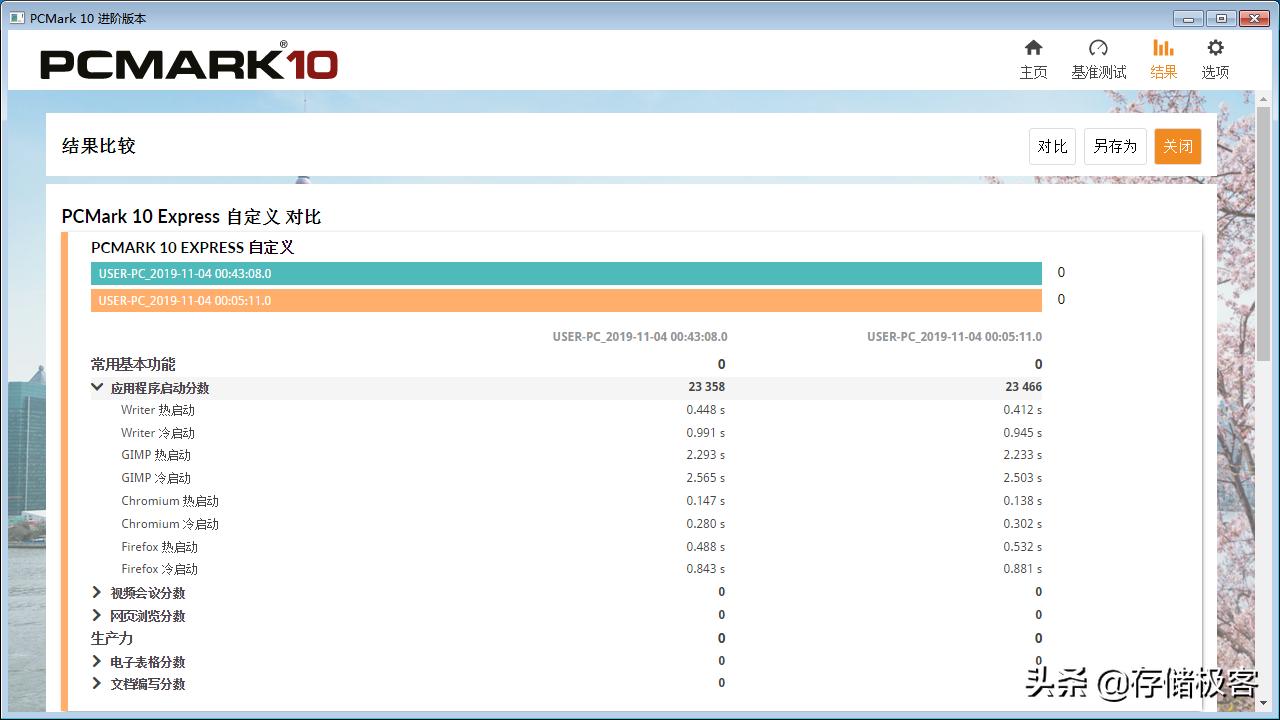Select the GIMP 热启动 row label
This screenshot has height=720, width=1280.
tap(156, 455)
